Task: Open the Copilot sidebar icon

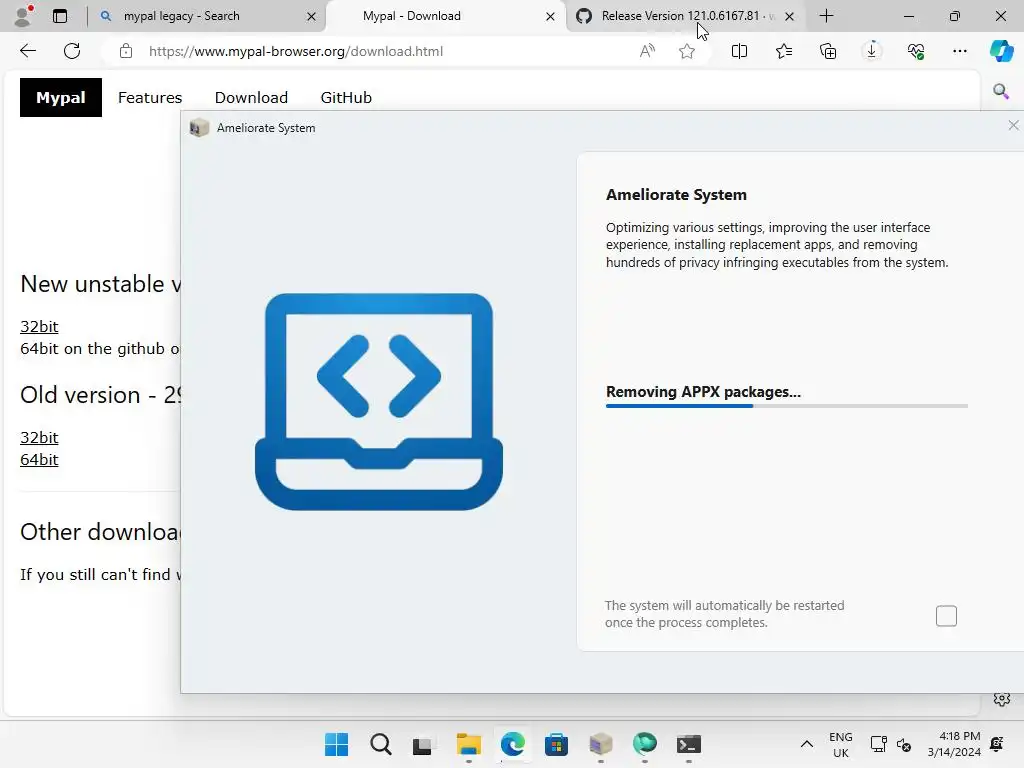Action: (x=1001, y=51)
